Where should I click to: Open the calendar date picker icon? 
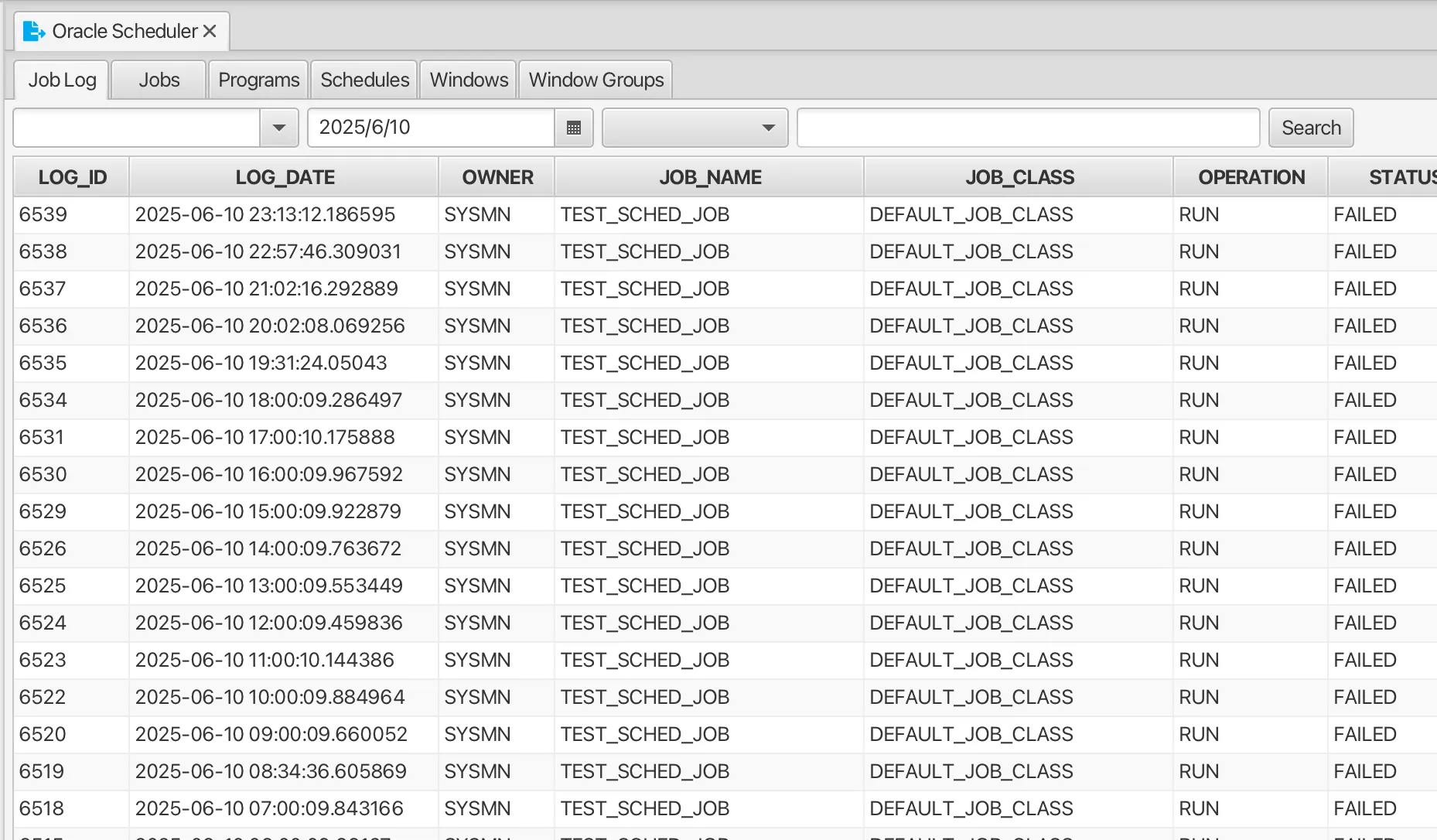[573, 128]
